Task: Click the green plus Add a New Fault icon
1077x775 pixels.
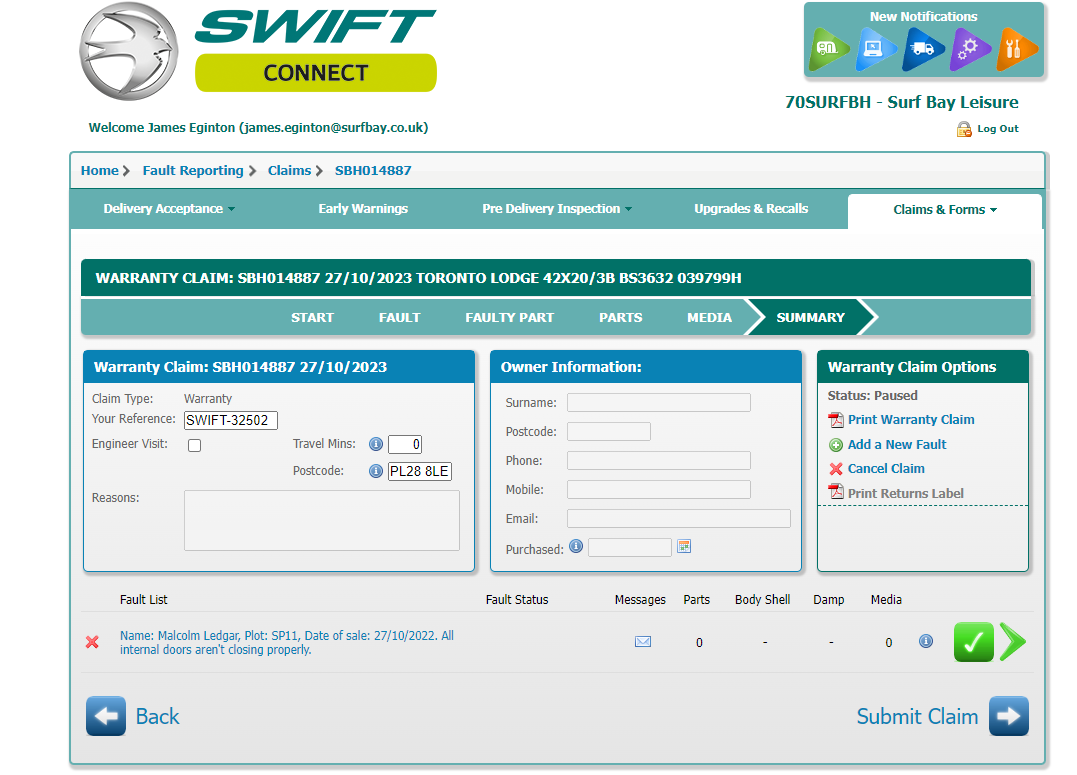Action: [836, 445]
